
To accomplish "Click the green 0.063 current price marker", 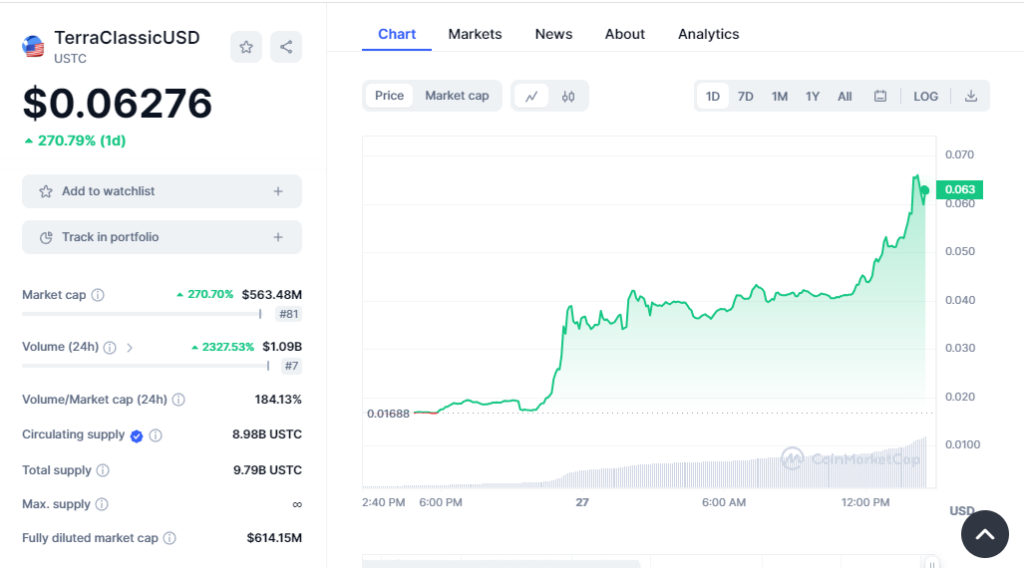I will (x=959, y=189).
